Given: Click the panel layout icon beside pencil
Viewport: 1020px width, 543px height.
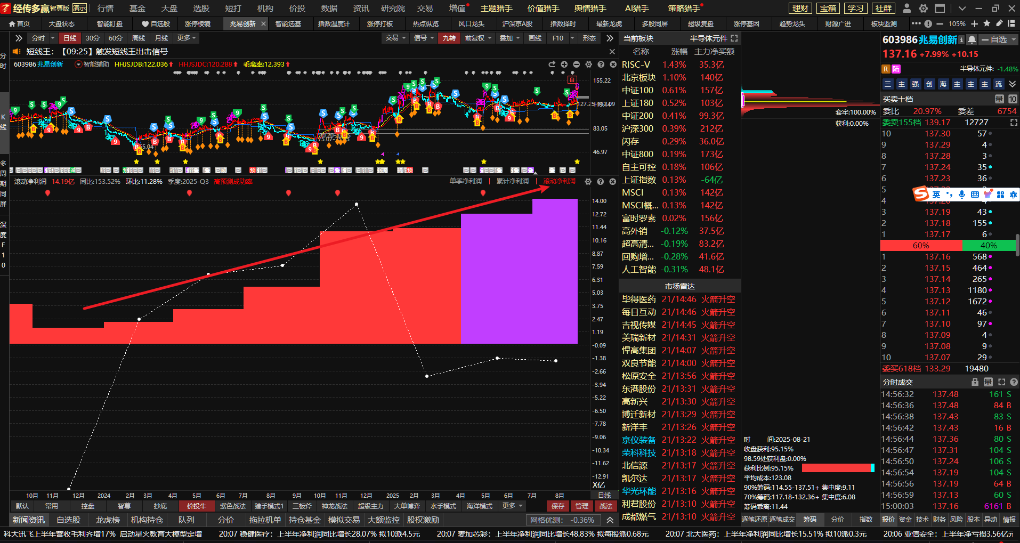Looking at the screenshot, I should click(1012, 23).
